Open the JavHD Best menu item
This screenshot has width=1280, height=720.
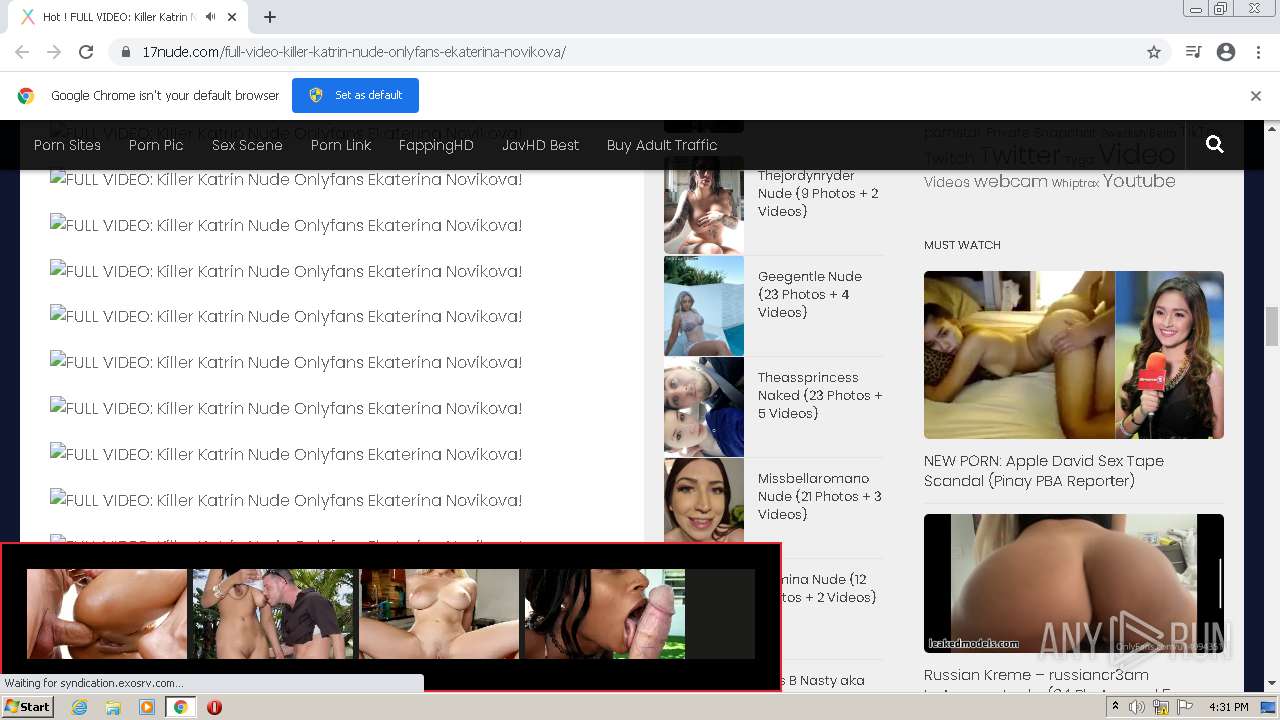coord(540,145)
